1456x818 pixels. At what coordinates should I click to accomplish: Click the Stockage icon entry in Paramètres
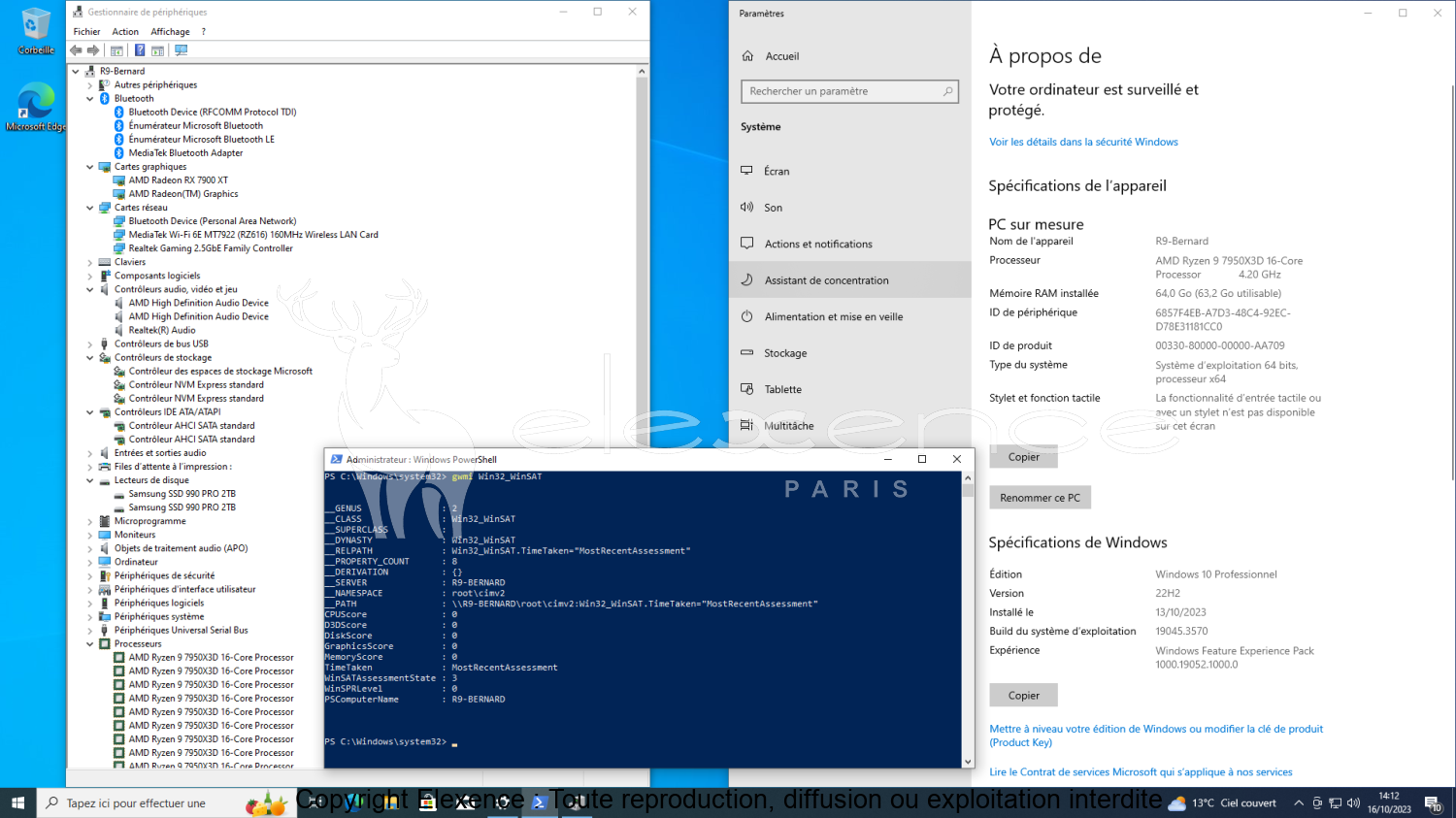tap(747, 353)
